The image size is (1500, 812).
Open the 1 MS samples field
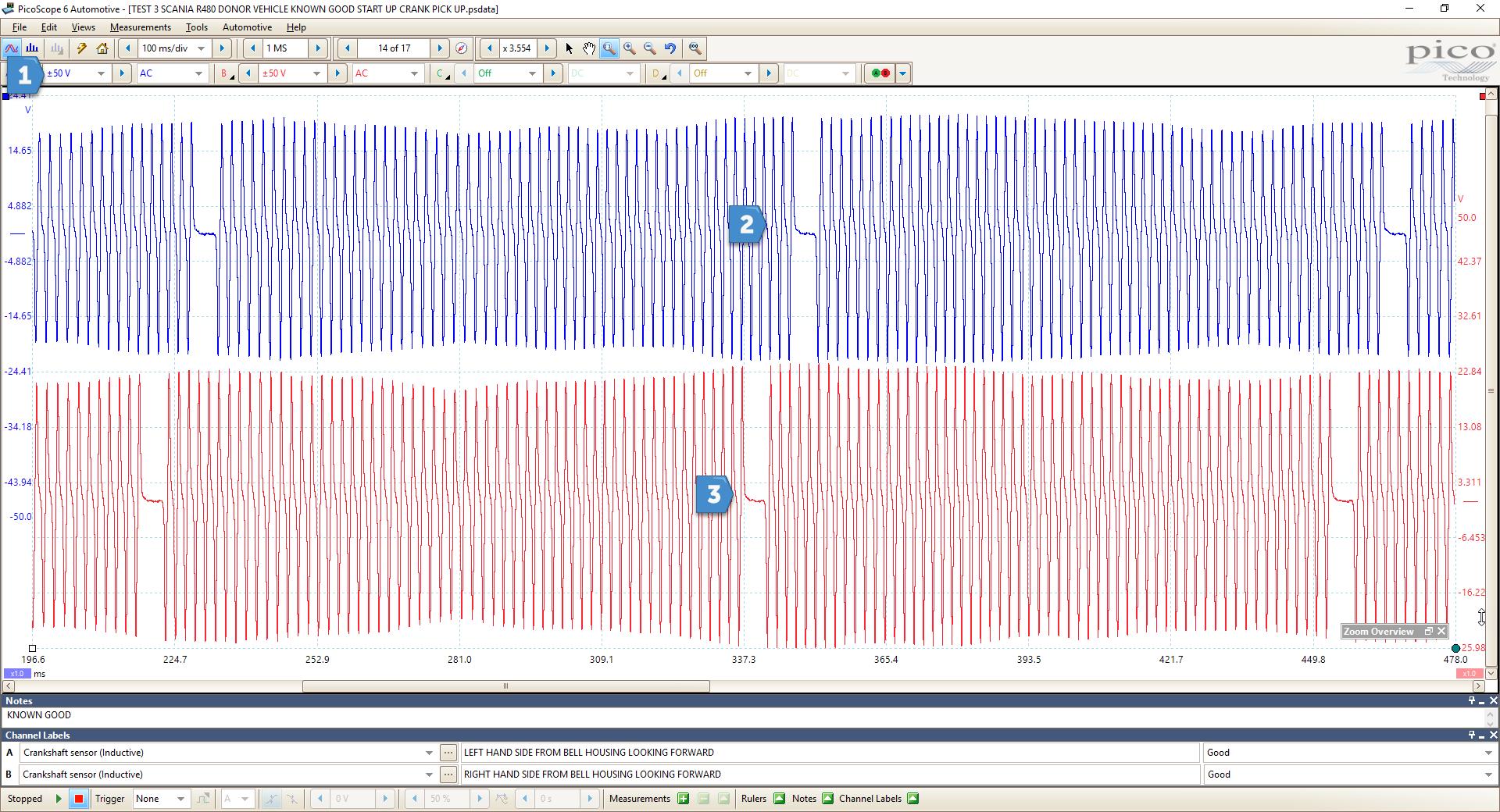pyautogui.click(x=287, y=48)
